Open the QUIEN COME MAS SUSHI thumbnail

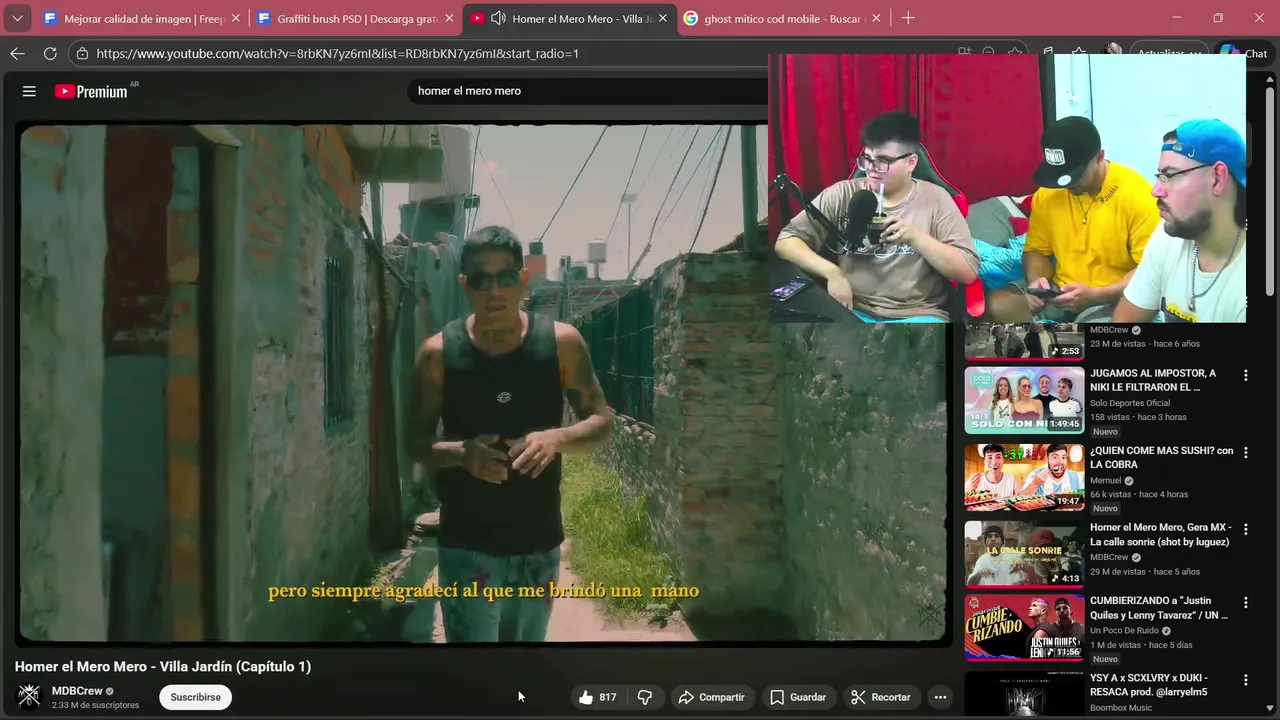[x=1024, y=477]
